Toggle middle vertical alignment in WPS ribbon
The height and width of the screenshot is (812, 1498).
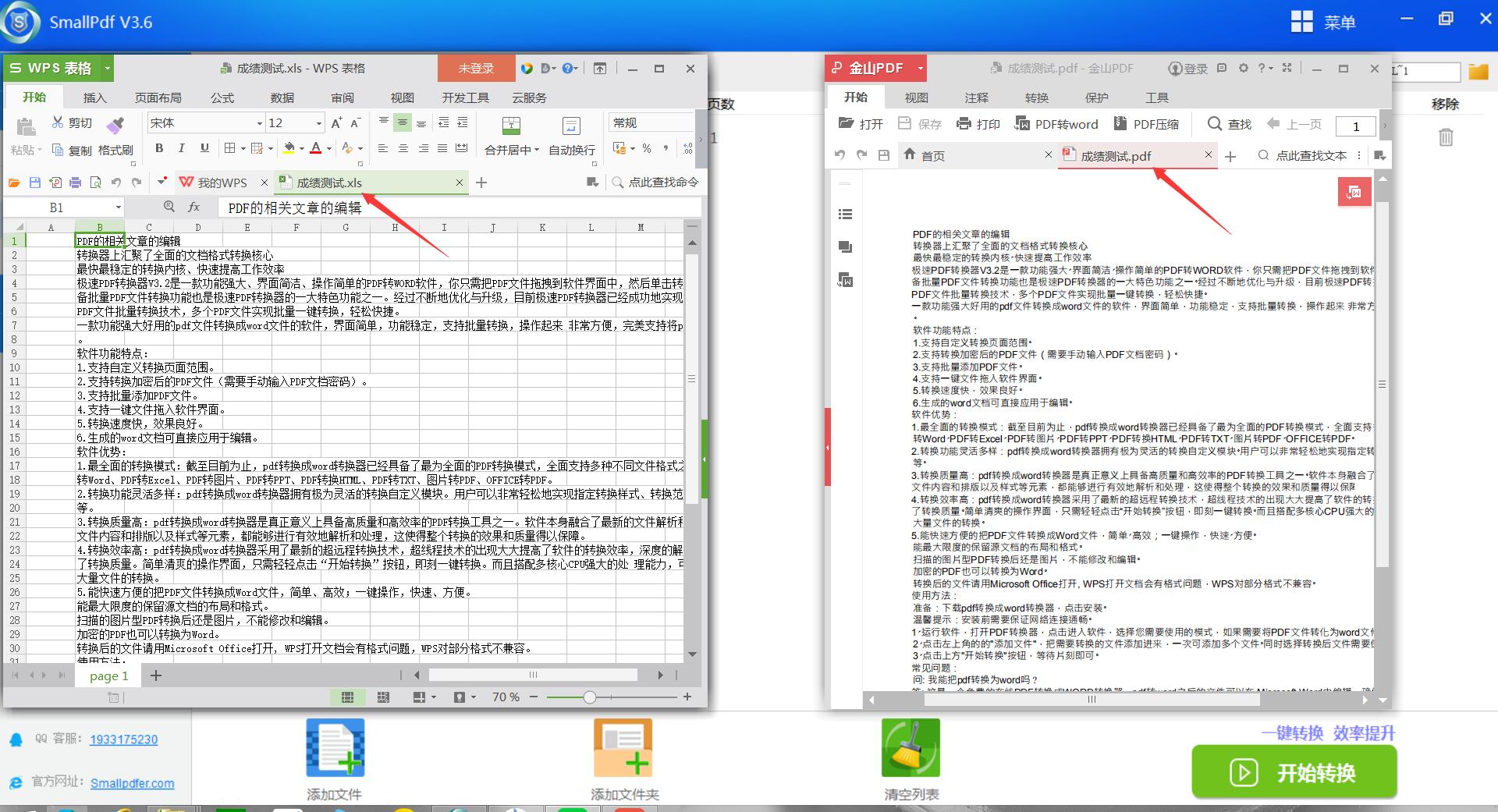[x=403, y=122]
